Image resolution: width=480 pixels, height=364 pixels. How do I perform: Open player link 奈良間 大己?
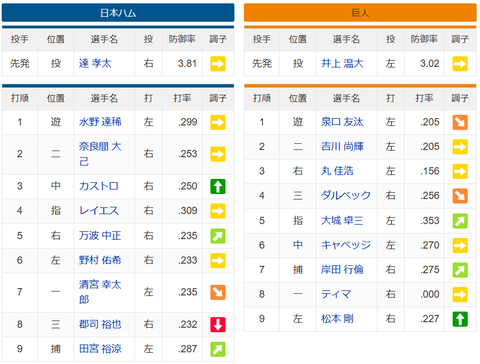[100, 154]
